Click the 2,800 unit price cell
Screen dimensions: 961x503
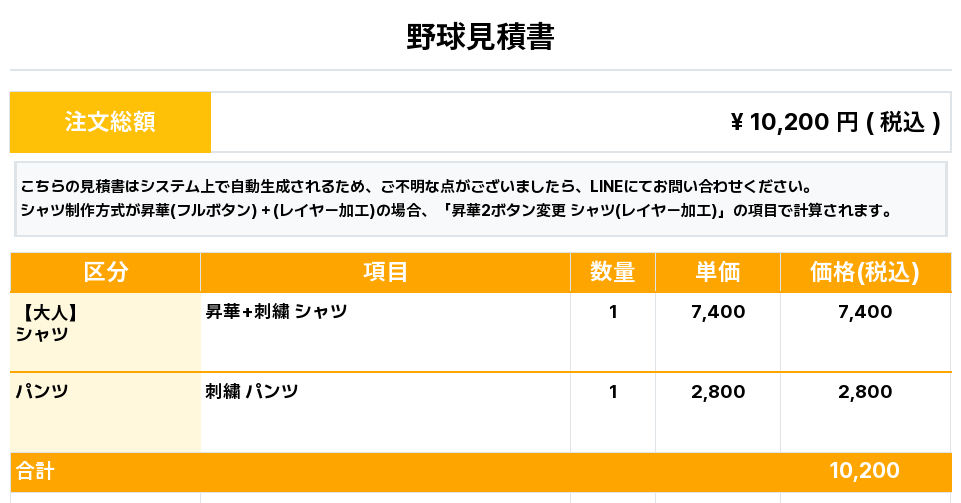(718, 392)
